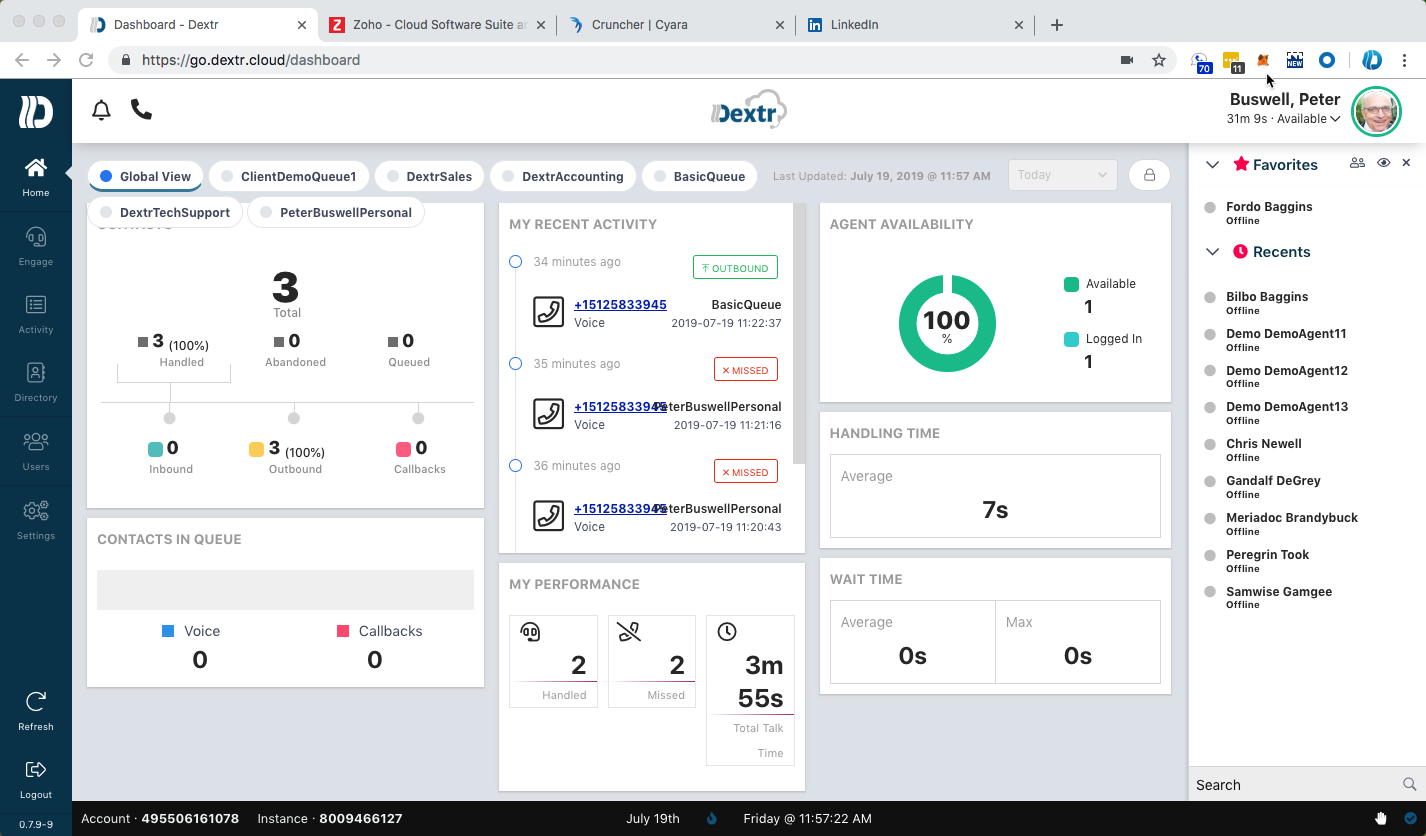Go to Home in sidebar
The width and height of the screenshot is (1426, 836).
(36, 177)
